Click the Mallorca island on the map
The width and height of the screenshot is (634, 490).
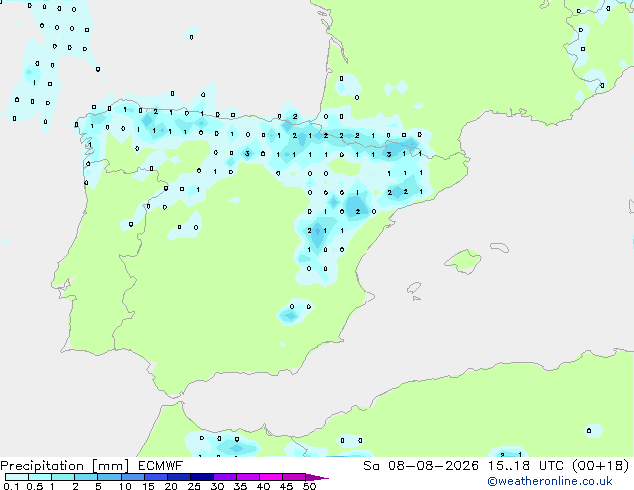click(x=463, y=262)
